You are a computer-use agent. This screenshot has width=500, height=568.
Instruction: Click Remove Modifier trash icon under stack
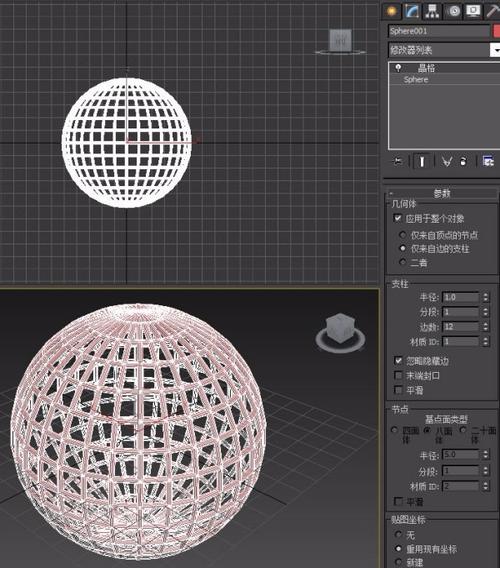coord(463,161)
